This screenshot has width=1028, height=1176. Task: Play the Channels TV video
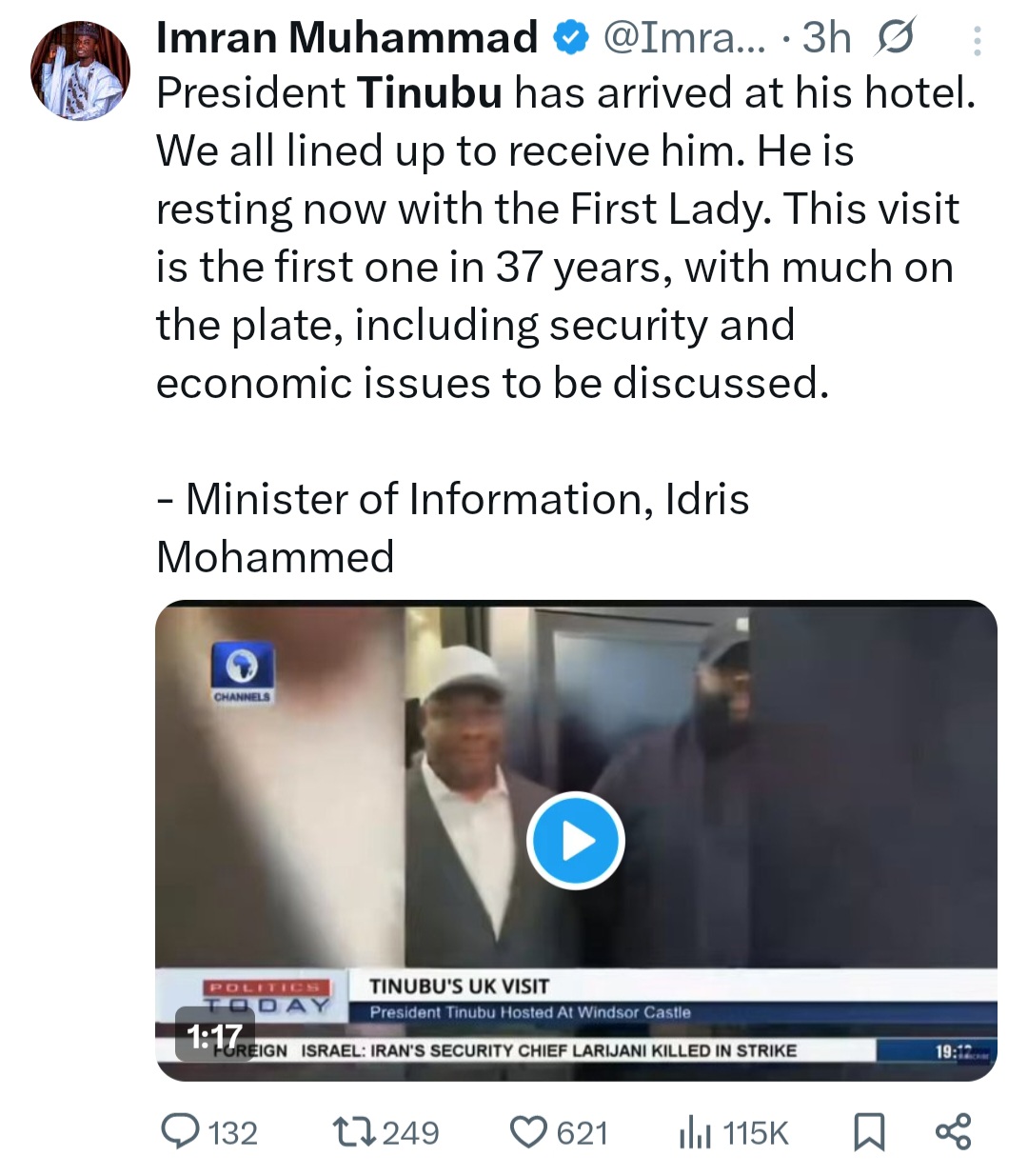click(x=575, y=841)
